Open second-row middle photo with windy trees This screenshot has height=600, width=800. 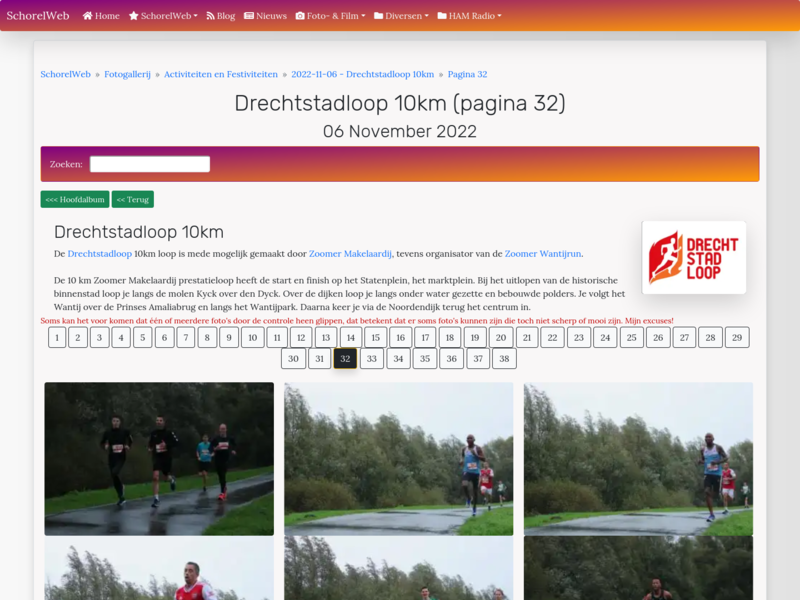tap(398, 568)
